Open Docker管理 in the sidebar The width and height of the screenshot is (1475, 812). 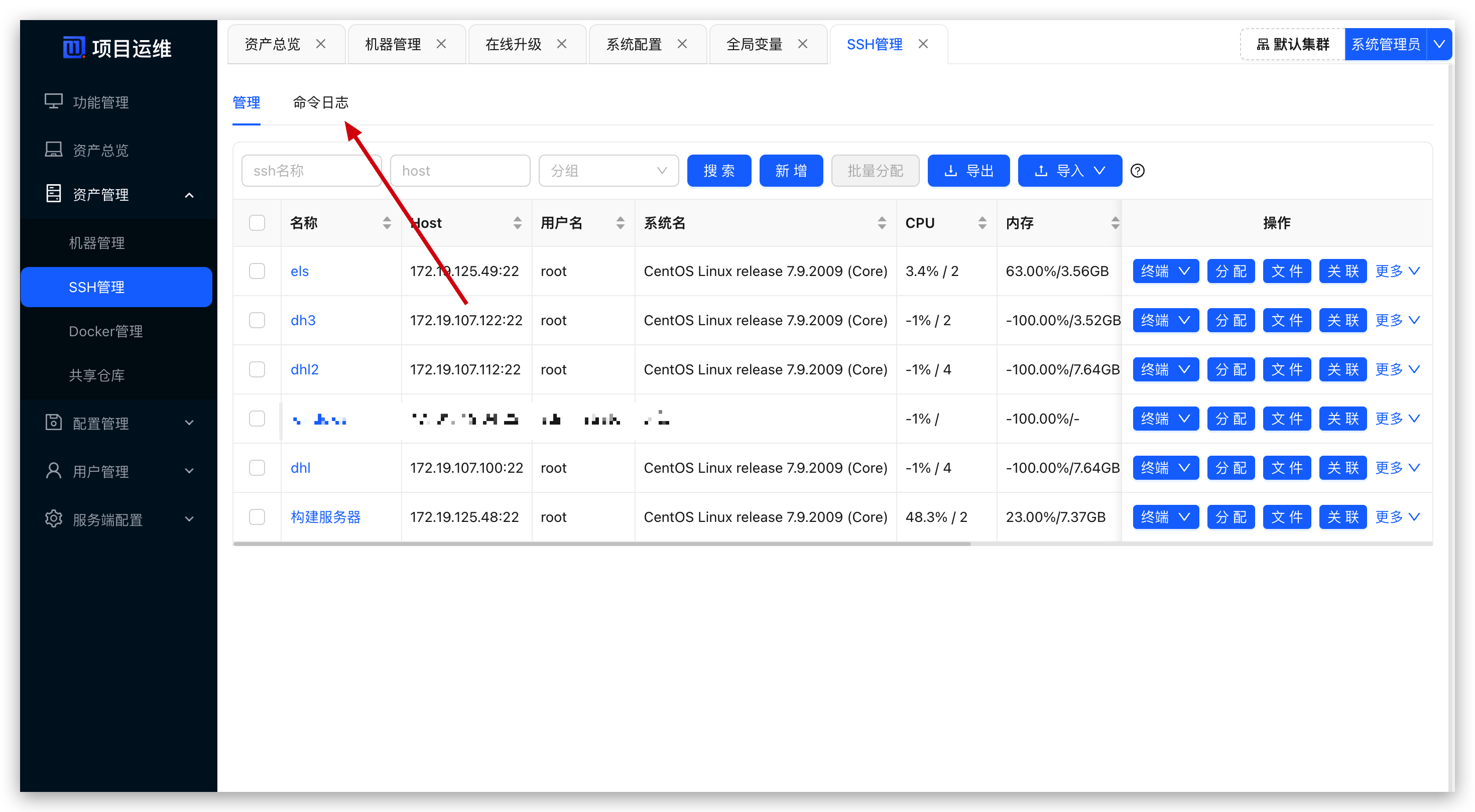(105, 331)
